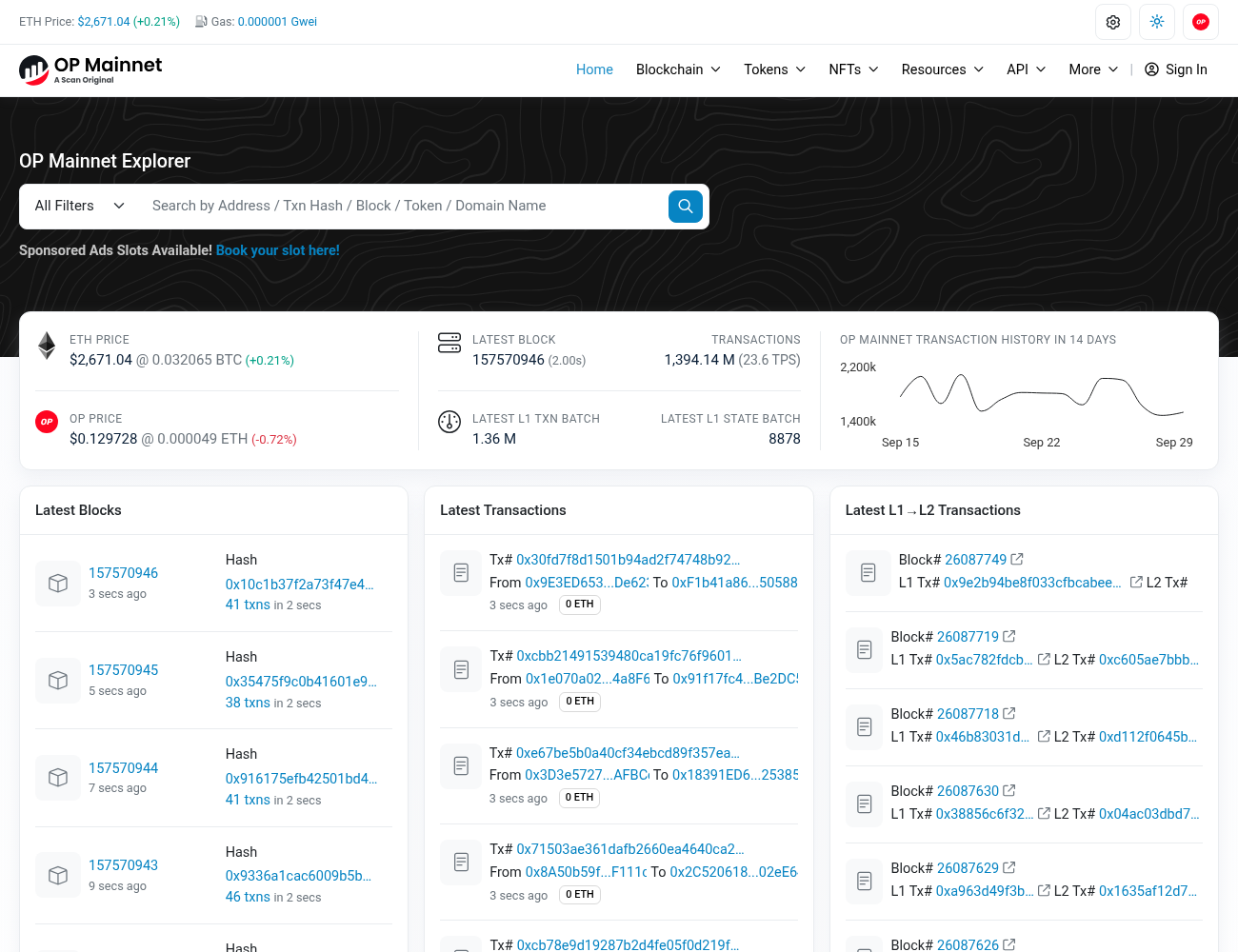Open L2 Tx 0xc605ae7bbb
The image size is (1238, 952).
[1148, 660]
